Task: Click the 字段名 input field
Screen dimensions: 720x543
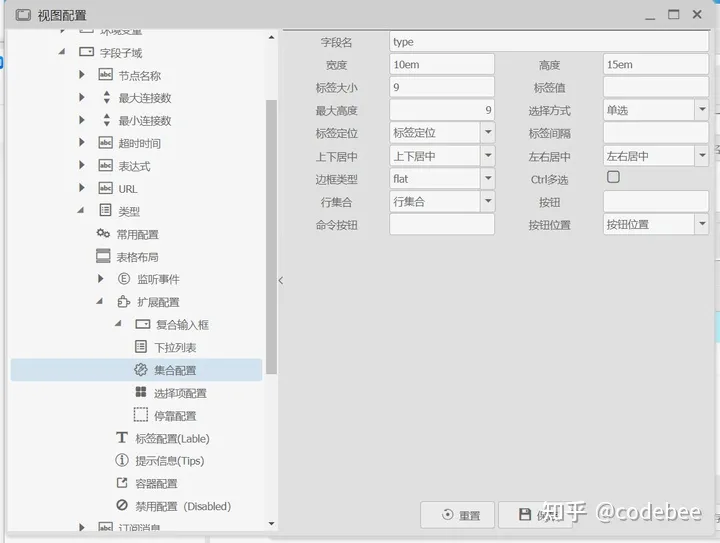Action: pos(550,42)
